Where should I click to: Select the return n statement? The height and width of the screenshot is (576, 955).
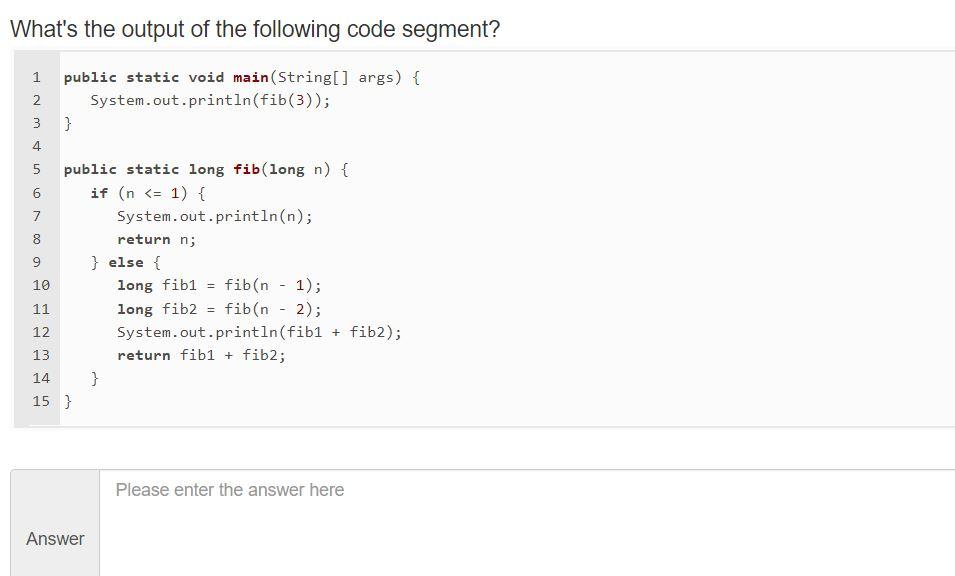click(154, 239)
